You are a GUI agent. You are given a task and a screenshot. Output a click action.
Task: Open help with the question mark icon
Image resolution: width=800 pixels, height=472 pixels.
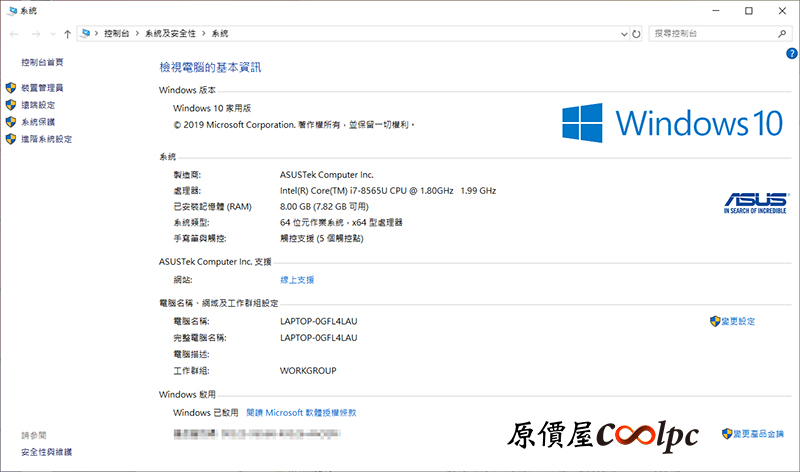792,53
